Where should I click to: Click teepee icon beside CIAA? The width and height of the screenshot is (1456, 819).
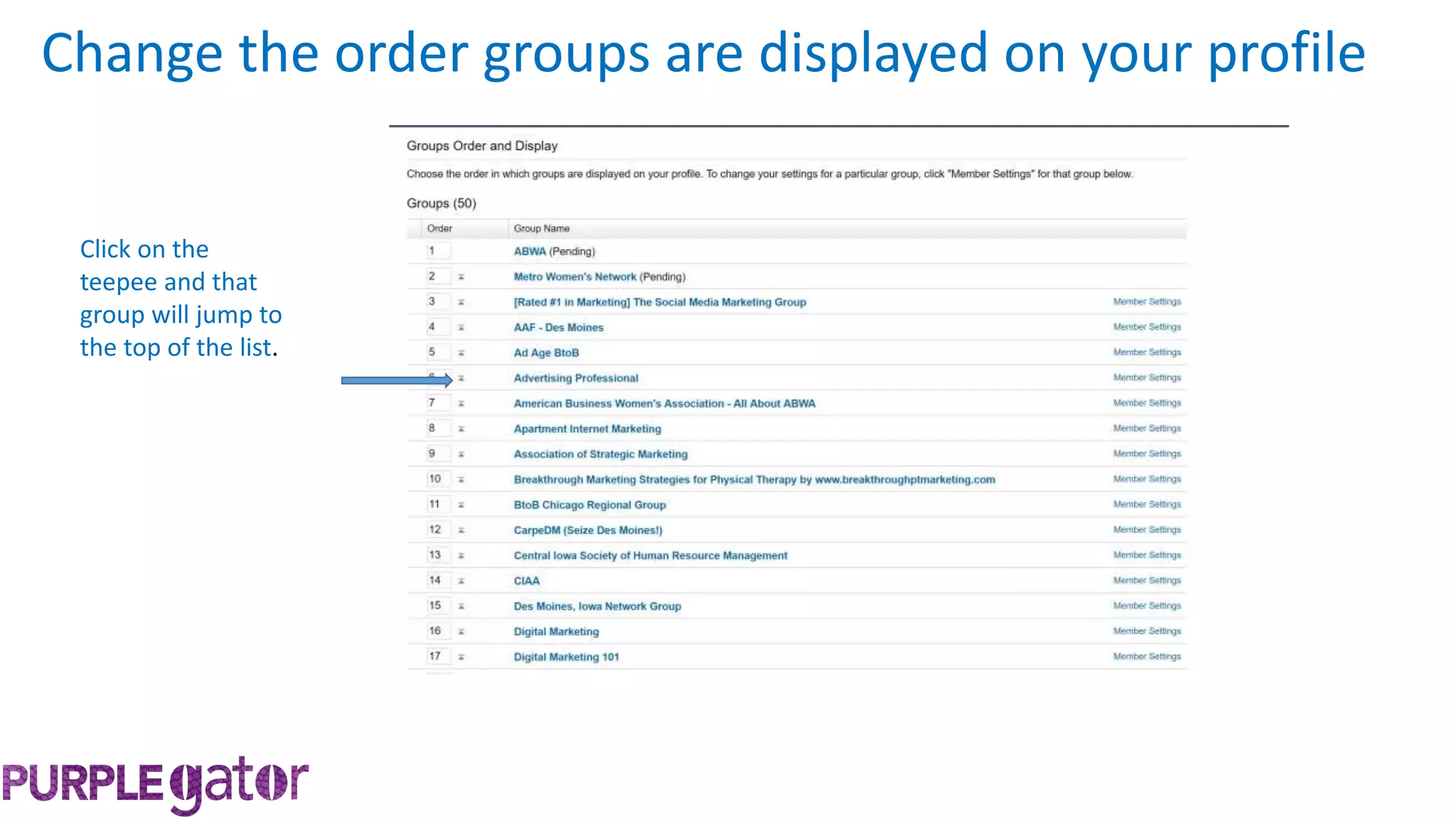(x=461, y=582)
